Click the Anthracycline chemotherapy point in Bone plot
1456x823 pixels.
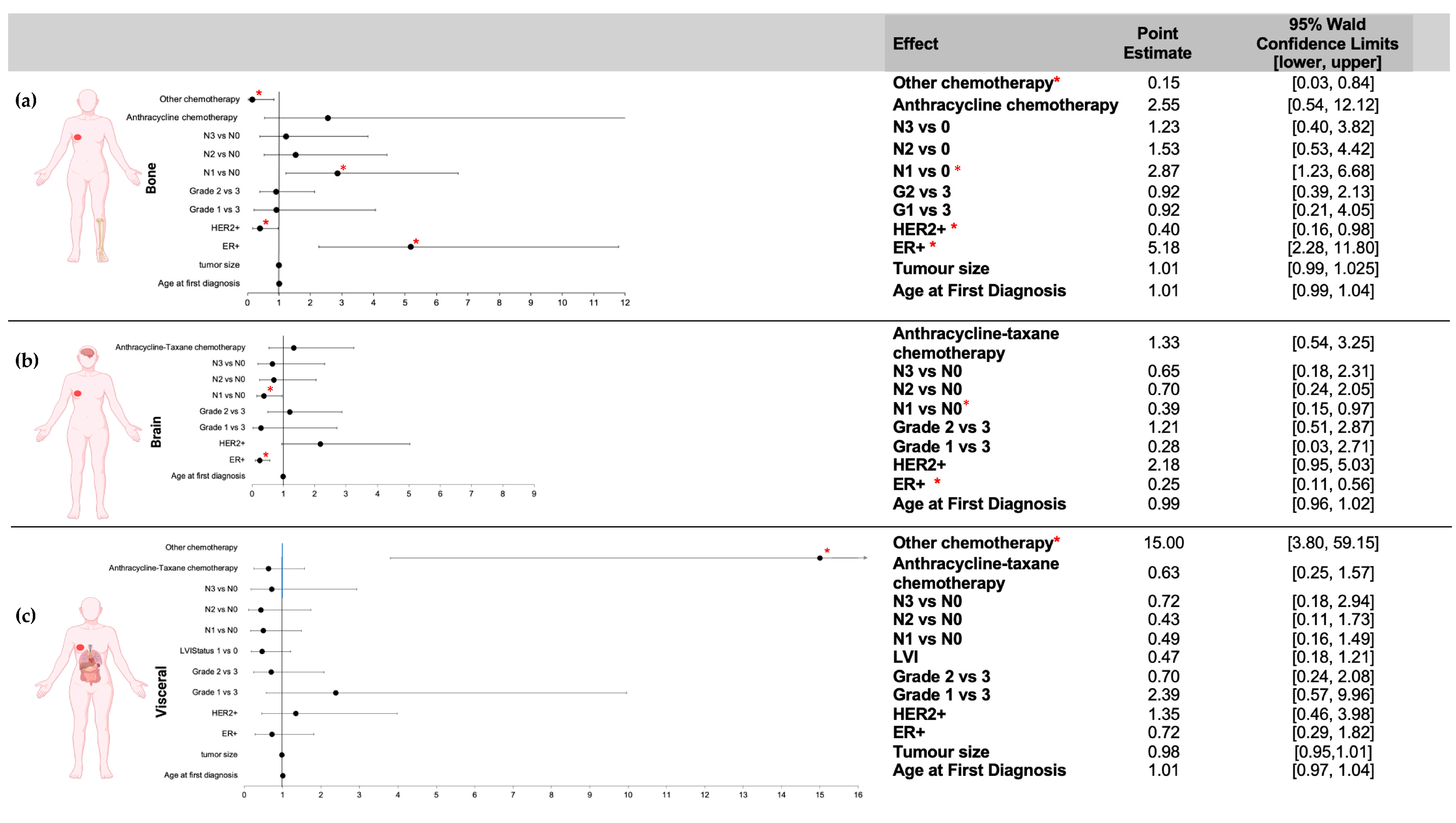(327, 118)
